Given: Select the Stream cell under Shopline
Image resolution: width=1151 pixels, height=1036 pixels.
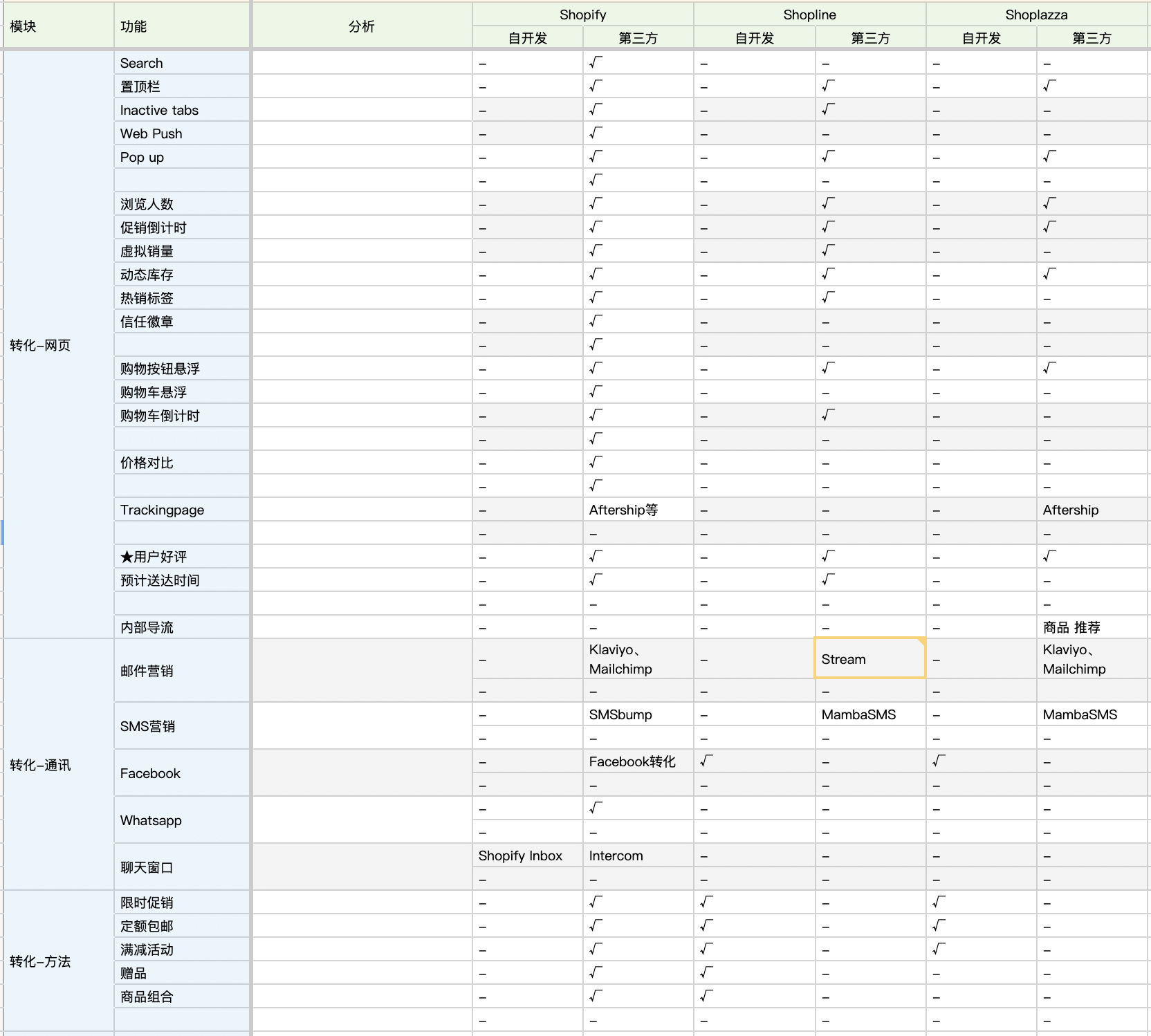Looking at the screenshot, I should point(869,659).
